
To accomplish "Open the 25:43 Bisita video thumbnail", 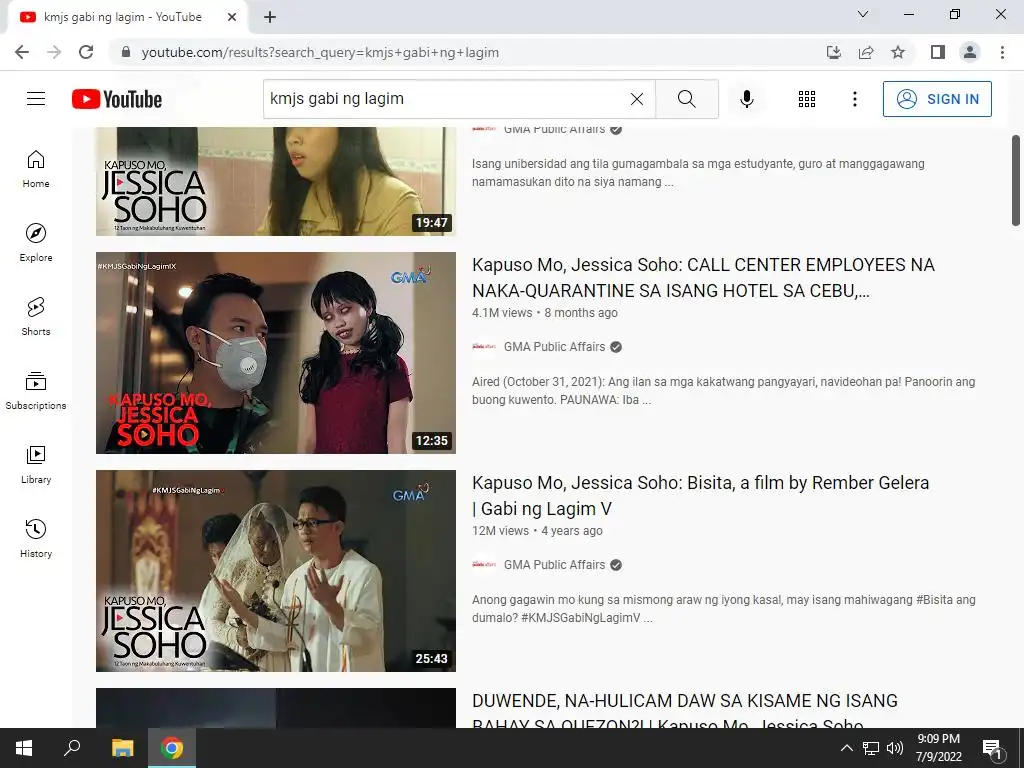I will pos(276,571).
